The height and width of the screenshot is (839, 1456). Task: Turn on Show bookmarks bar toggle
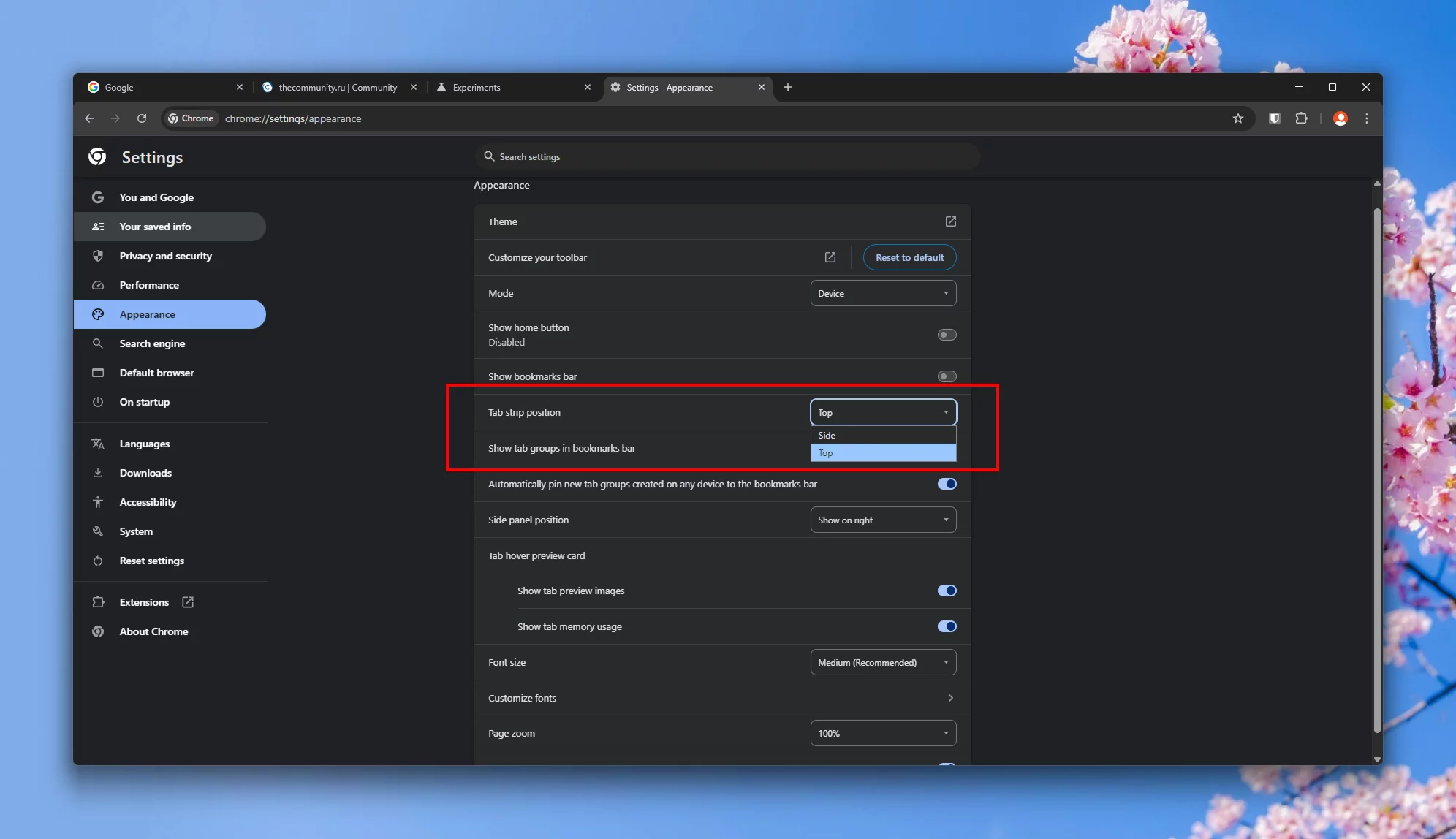947,376
